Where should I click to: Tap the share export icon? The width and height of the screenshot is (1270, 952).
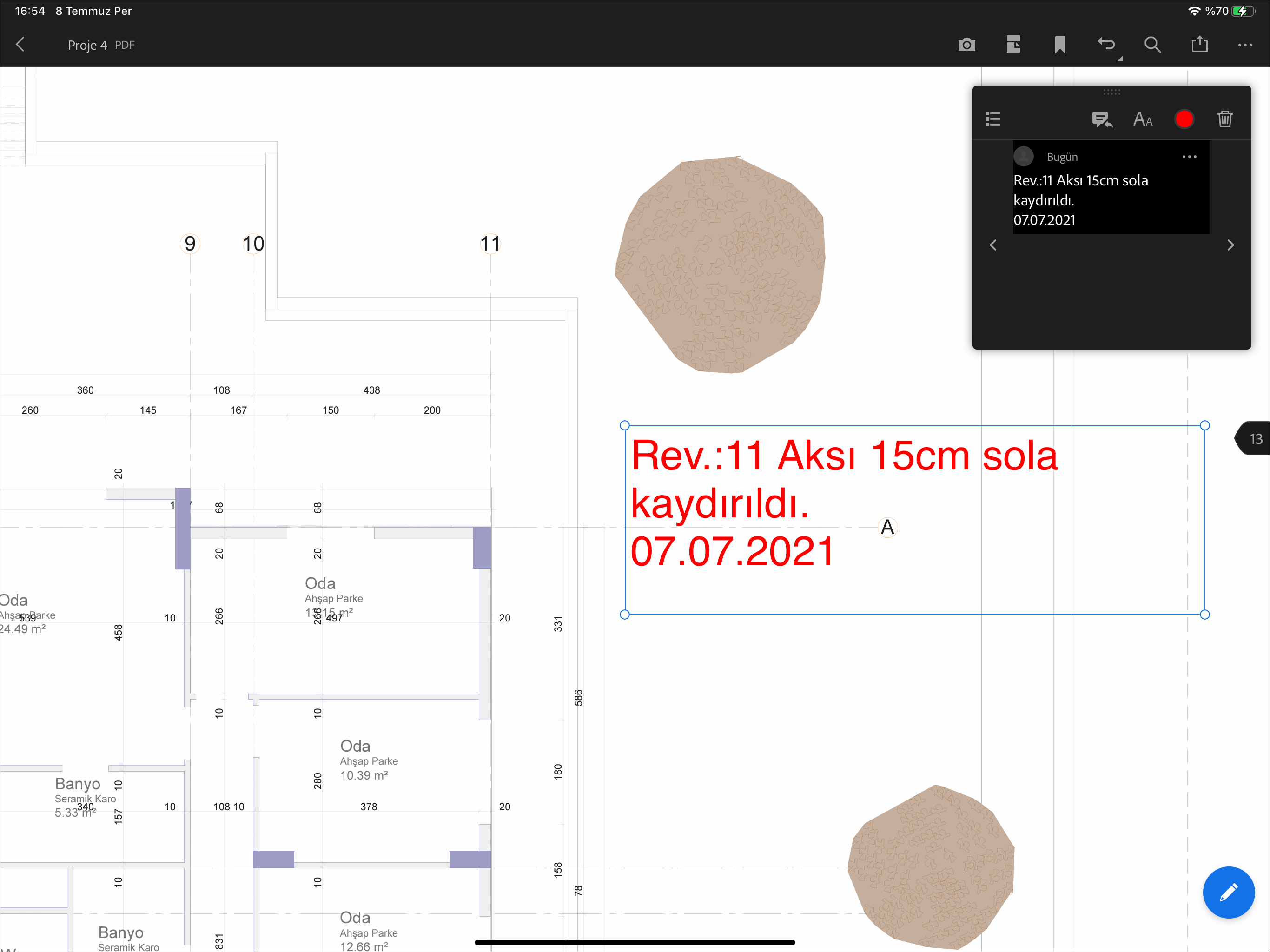point(1199,45)
